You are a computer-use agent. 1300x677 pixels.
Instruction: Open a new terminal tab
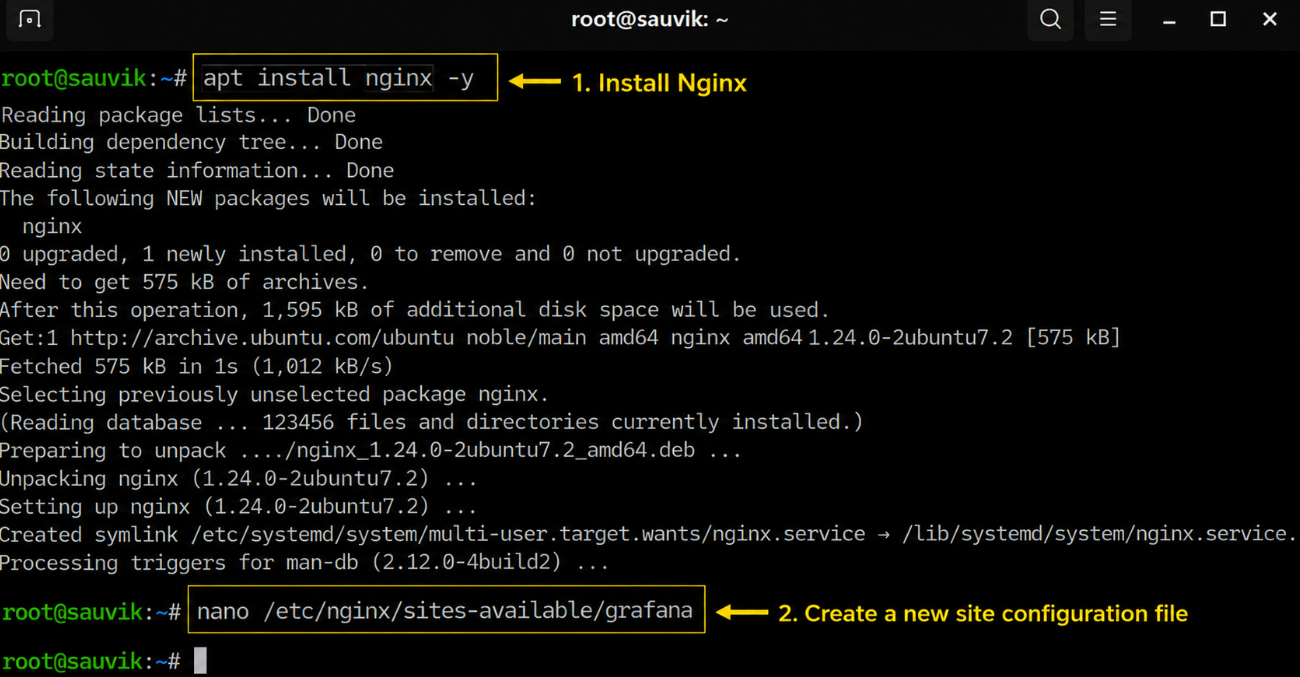tap(30, 19)
